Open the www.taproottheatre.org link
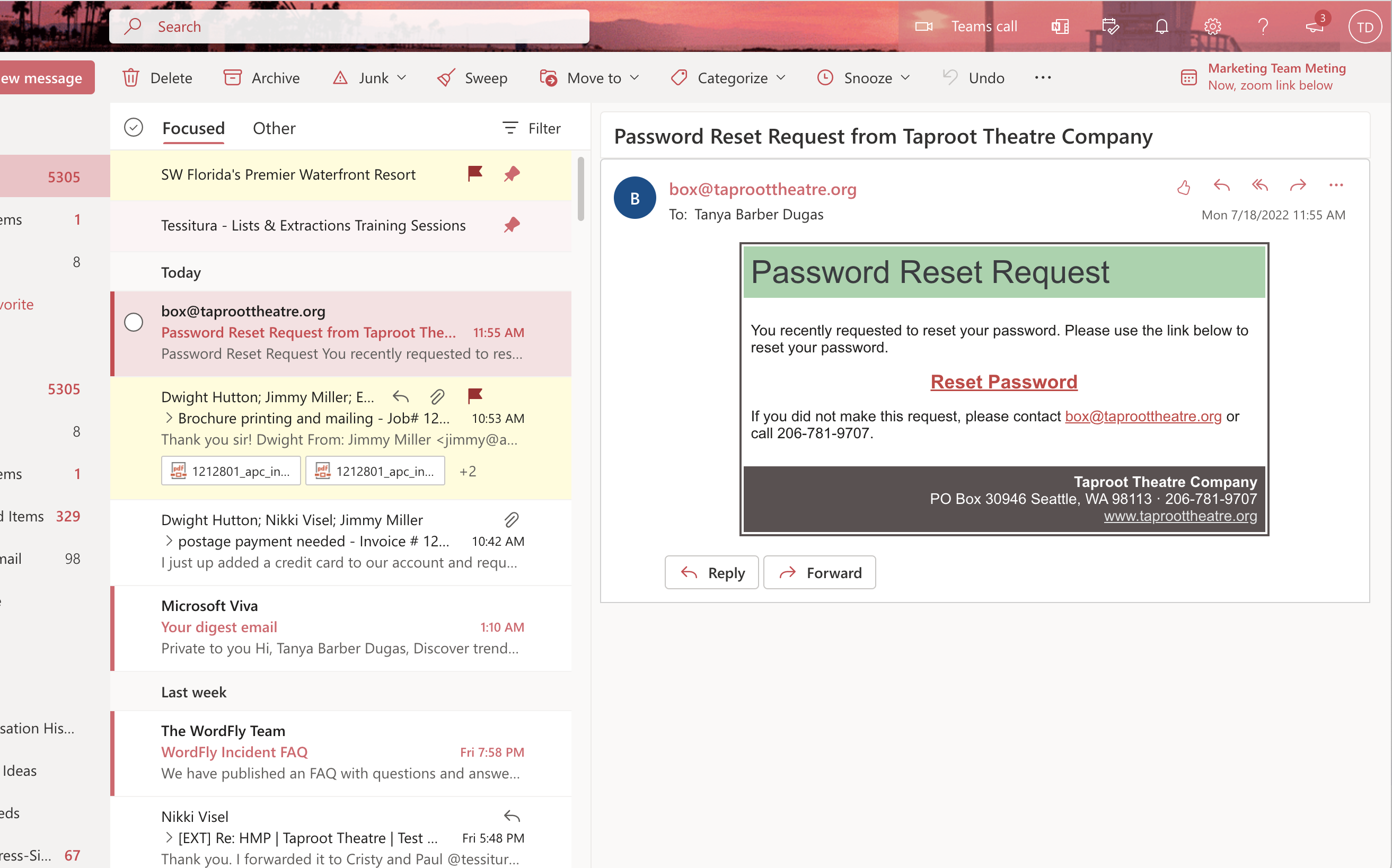Viewport: 1392px width, 868px height. coord(1180,516)
